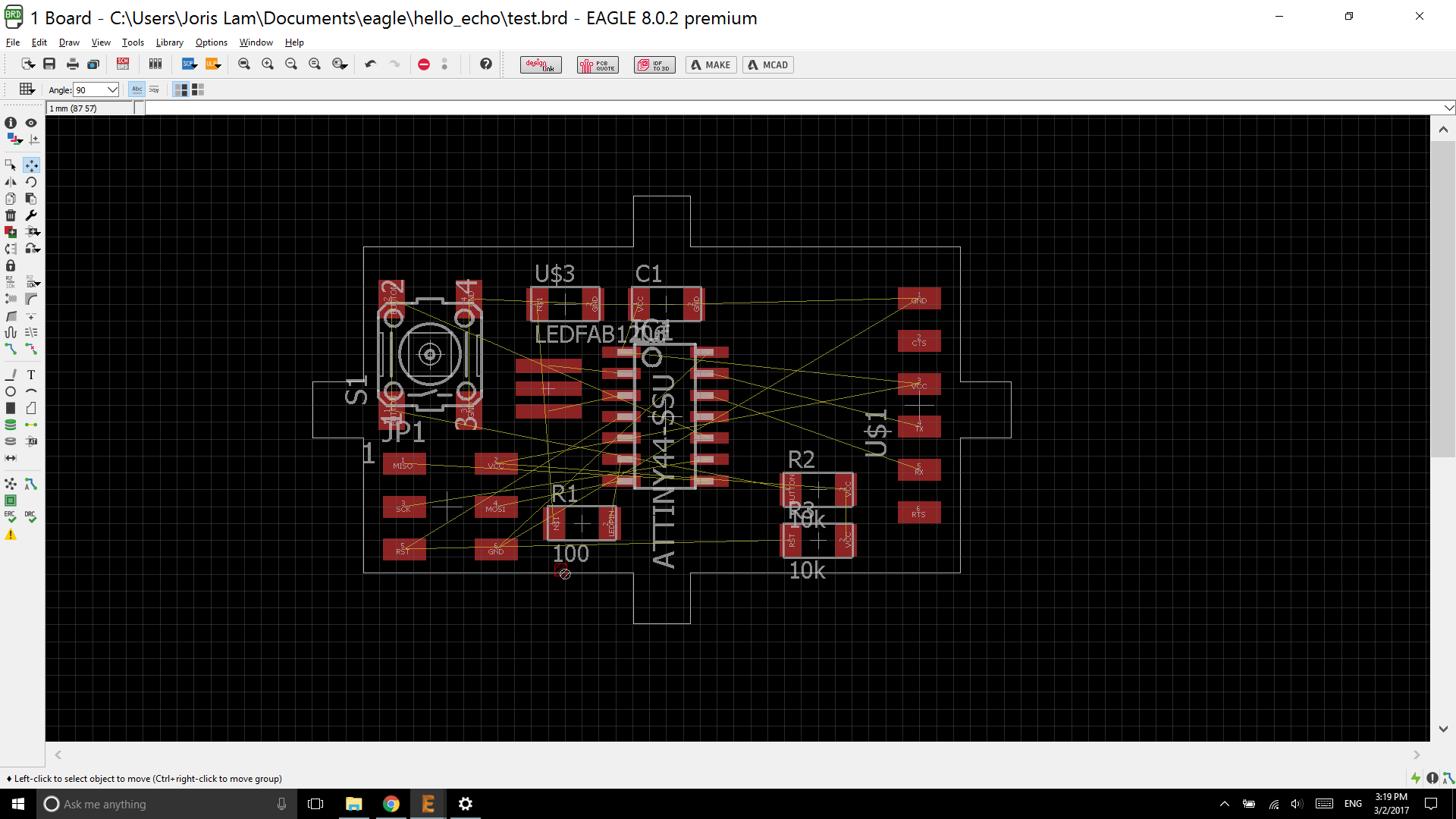
Task: Open the Show eye tool
Action: pyautogui.click(x=31, y=123)
